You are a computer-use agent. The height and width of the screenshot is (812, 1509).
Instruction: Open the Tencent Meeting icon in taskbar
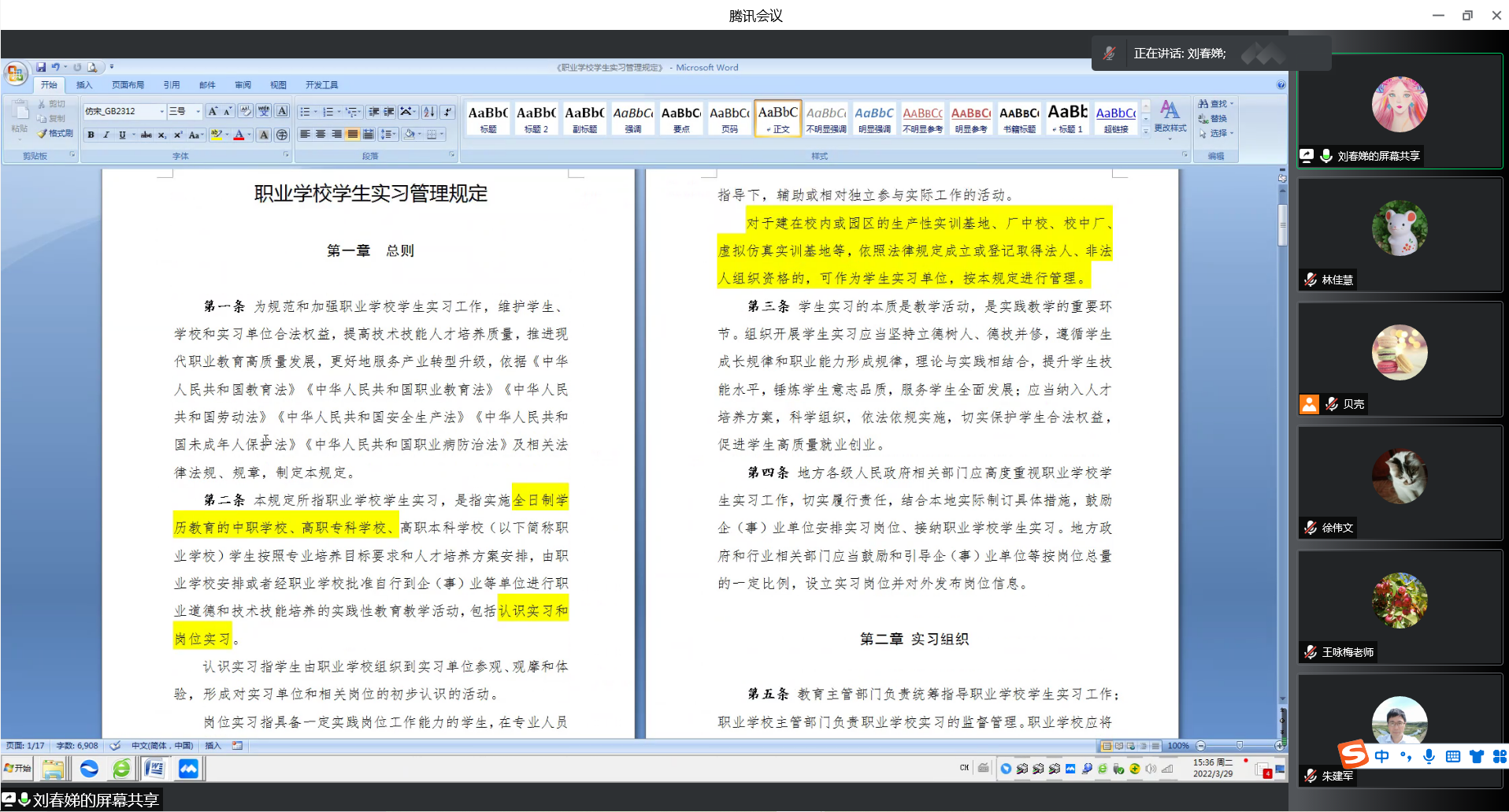pos(188,768)
